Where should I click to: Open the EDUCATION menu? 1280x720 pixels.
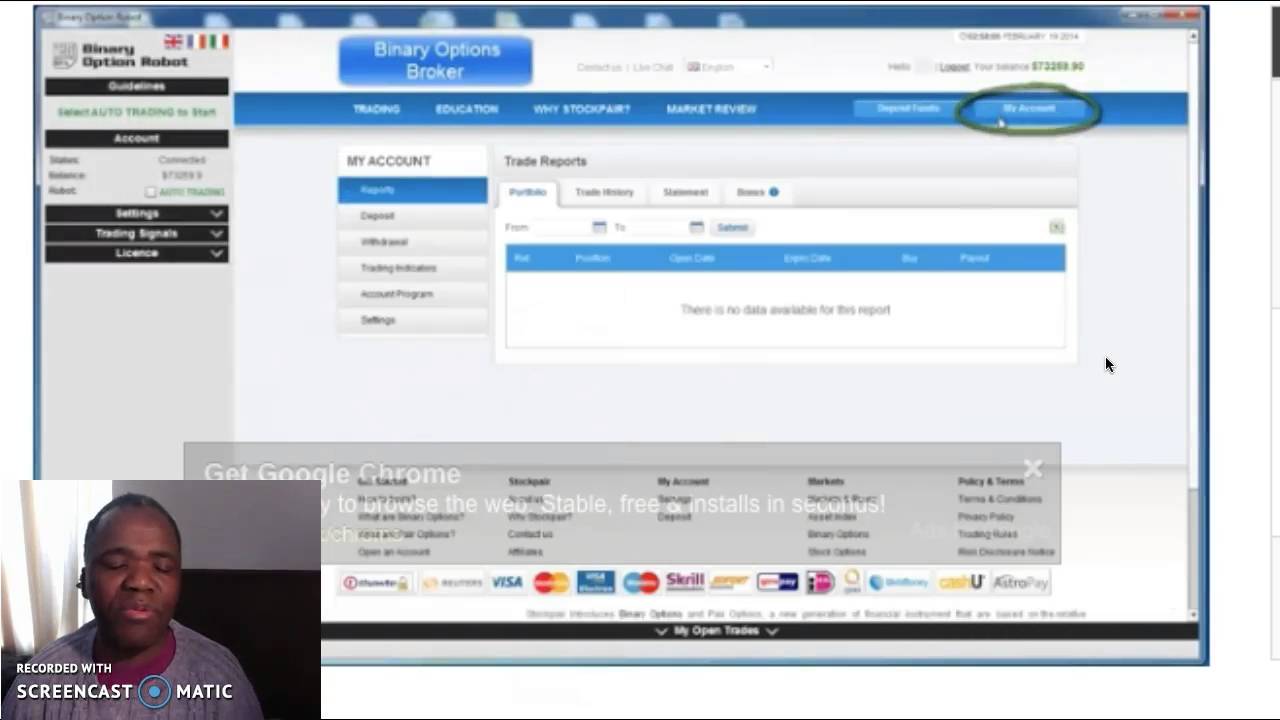[466, 109]
